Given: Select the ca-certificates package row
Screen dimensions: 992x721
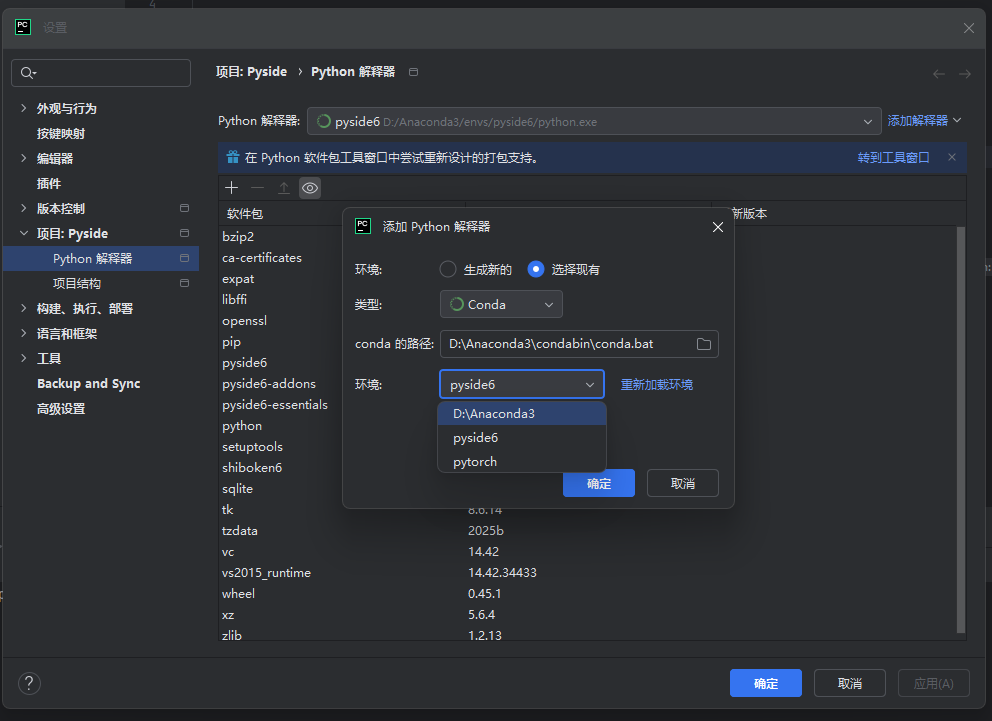Looking at the screenshot, I should (262, 258).
